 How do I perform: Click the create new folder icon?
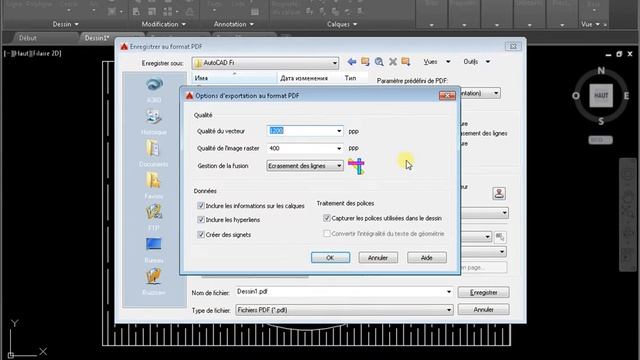(406, 62)
